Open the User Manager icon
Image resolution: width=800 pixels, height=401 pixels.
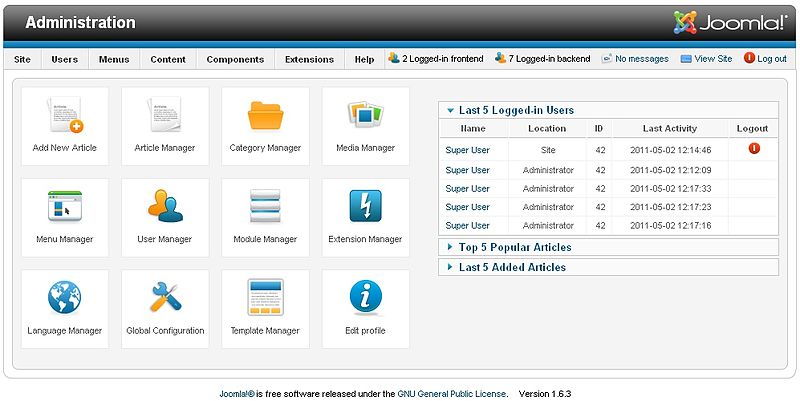click(x=165, y=206)
